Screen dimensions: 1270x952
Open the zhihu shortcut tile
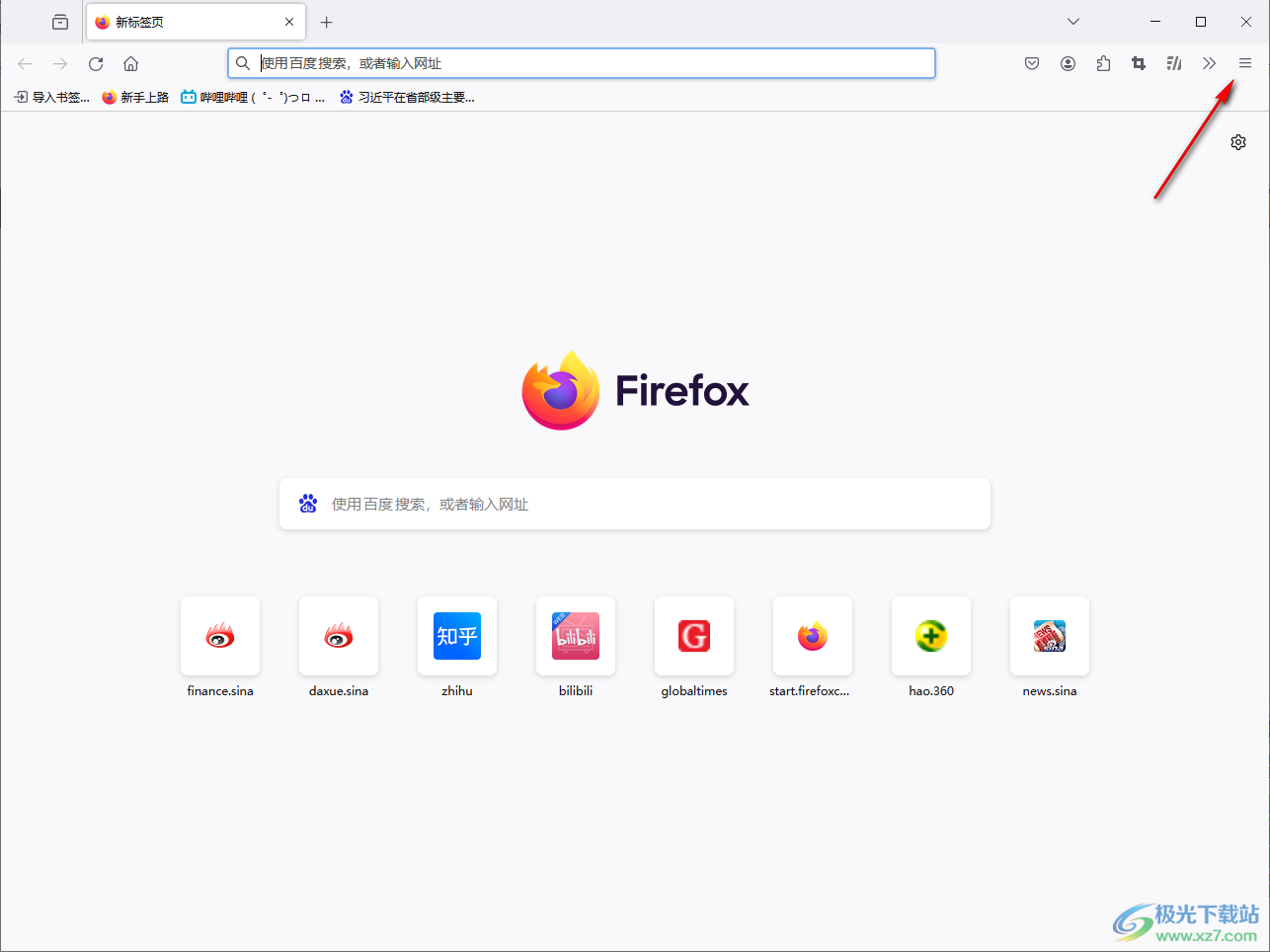457,647
